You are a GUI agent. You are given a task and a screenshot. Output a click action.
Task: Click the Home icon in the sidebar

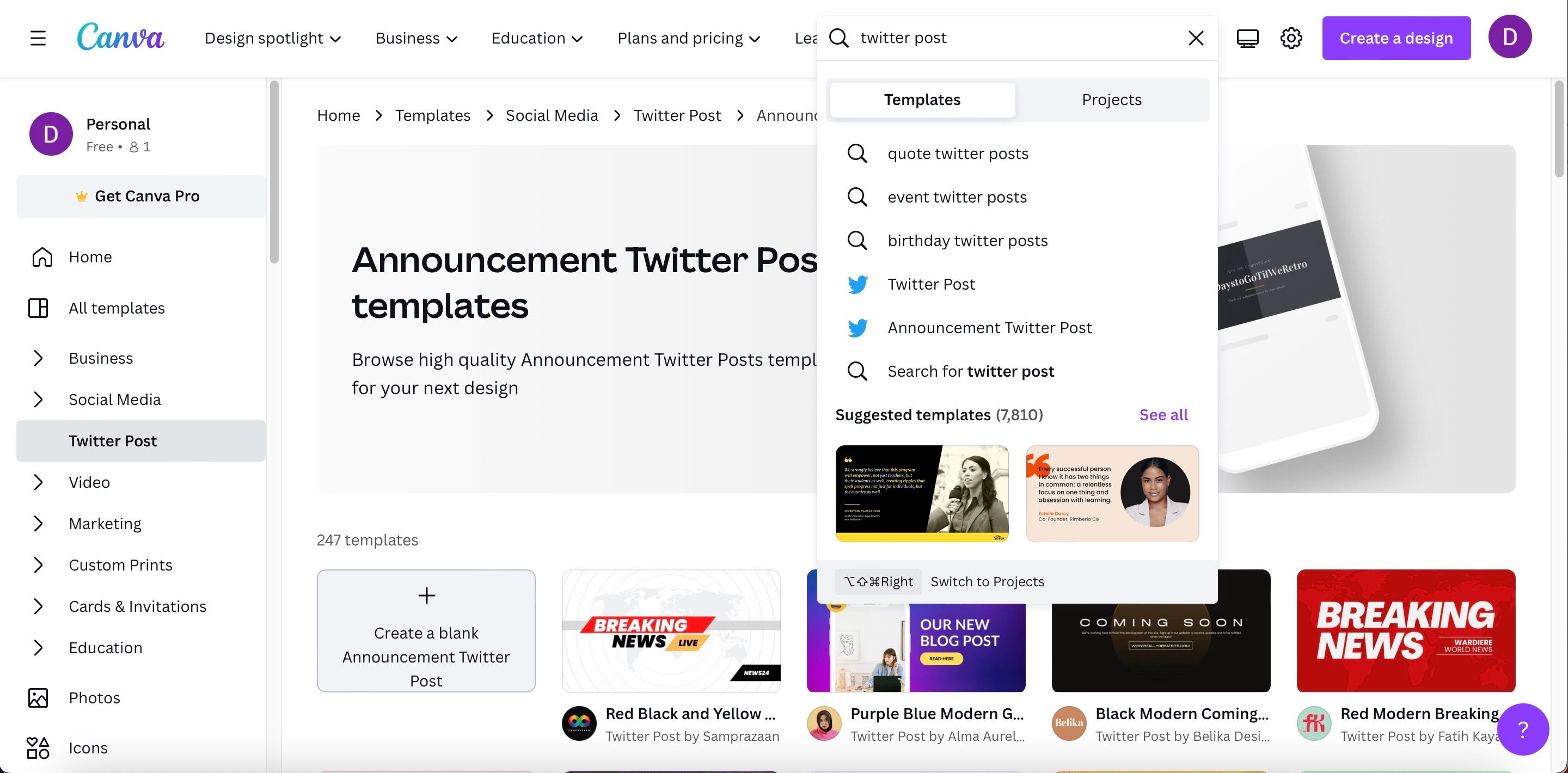[41, 257]
